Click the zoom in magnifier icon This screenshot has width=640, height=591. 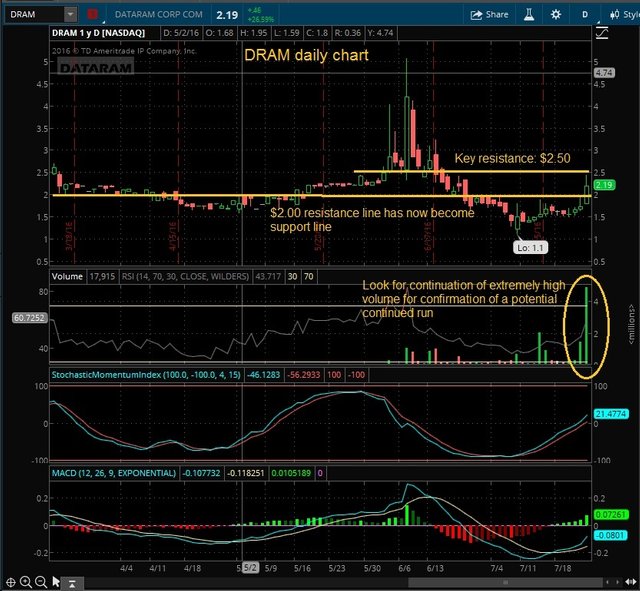point(25,582)
